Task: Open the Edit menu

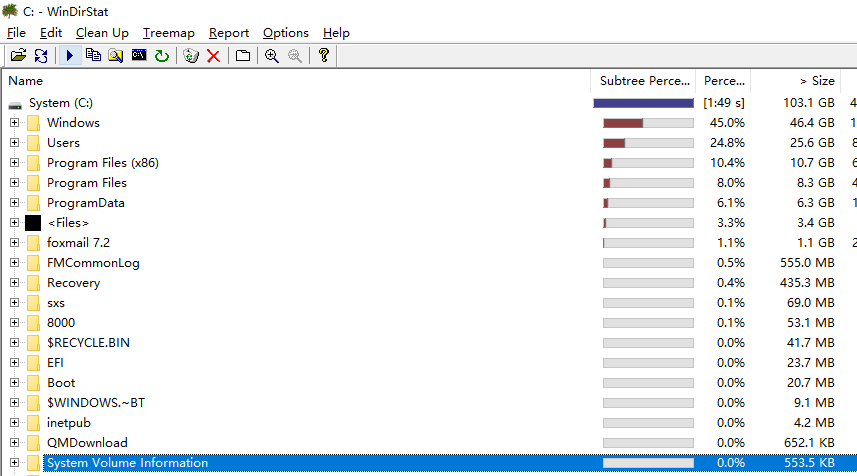Action: [51, 33]
